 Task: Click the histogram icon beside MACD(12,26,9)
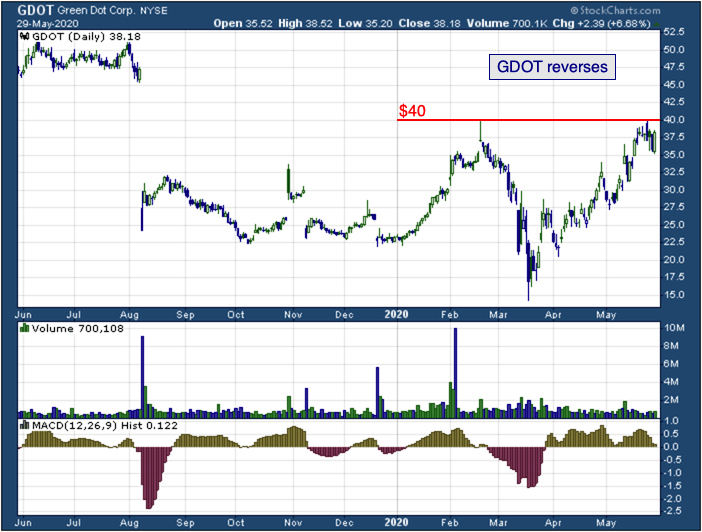click(x=25, y=425)
